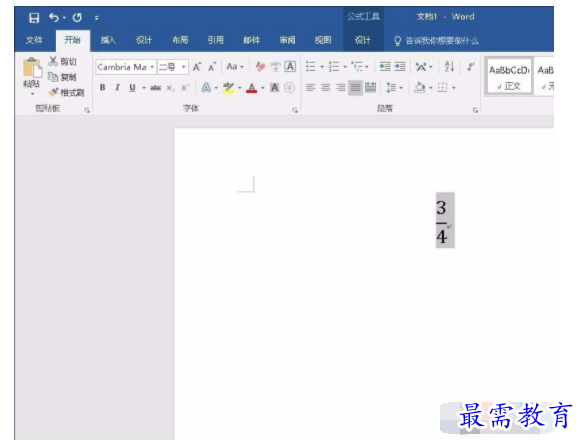Click the Shading paint bucket

tap(420, 88)
